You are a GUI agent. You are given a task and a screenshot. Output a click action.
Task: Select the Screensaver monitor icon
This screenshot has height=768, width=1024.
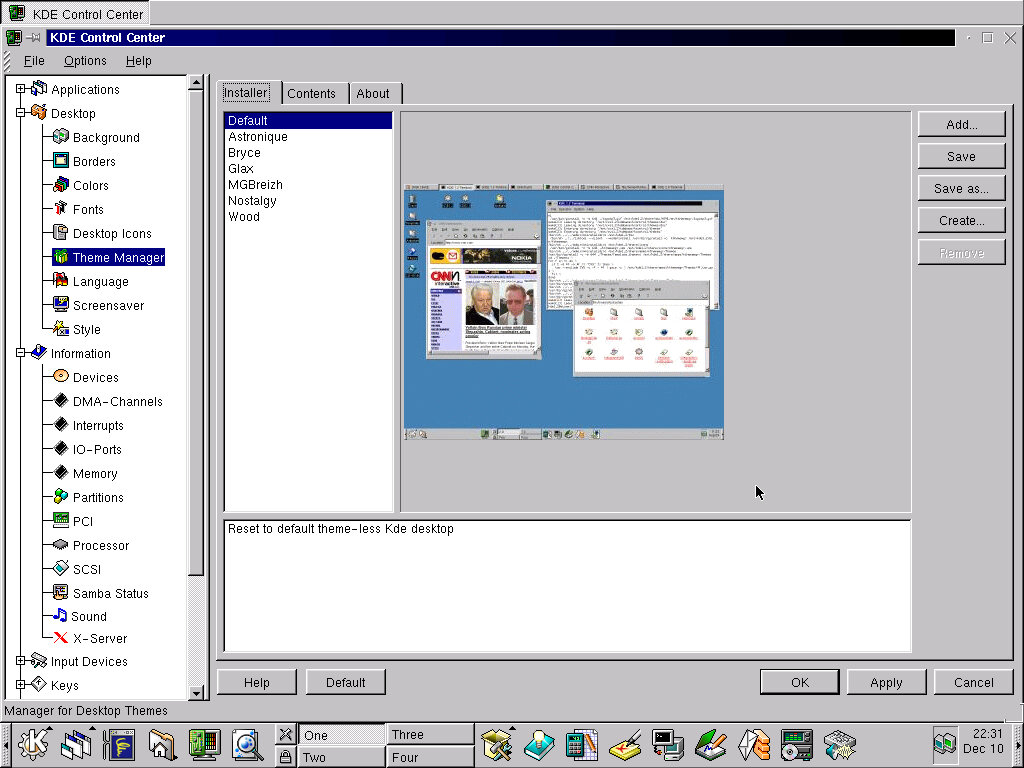coord(61,305)
